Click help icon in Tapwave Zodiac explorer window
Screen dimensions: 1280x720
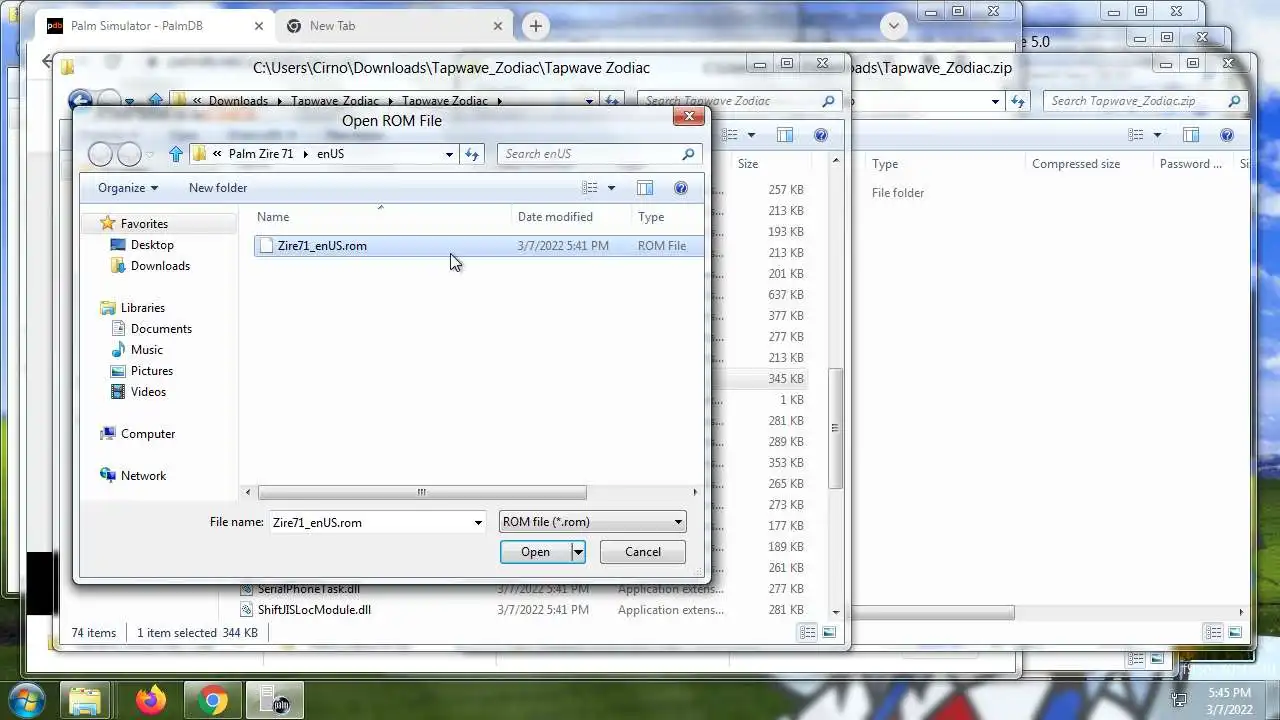click(x=821, y=135)
